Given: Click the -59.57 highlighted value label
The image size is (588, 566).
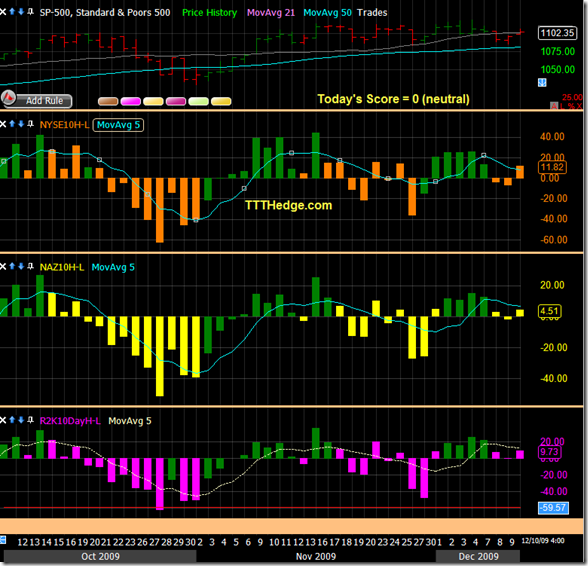Looking at the screenshot, I should point(554,508).
